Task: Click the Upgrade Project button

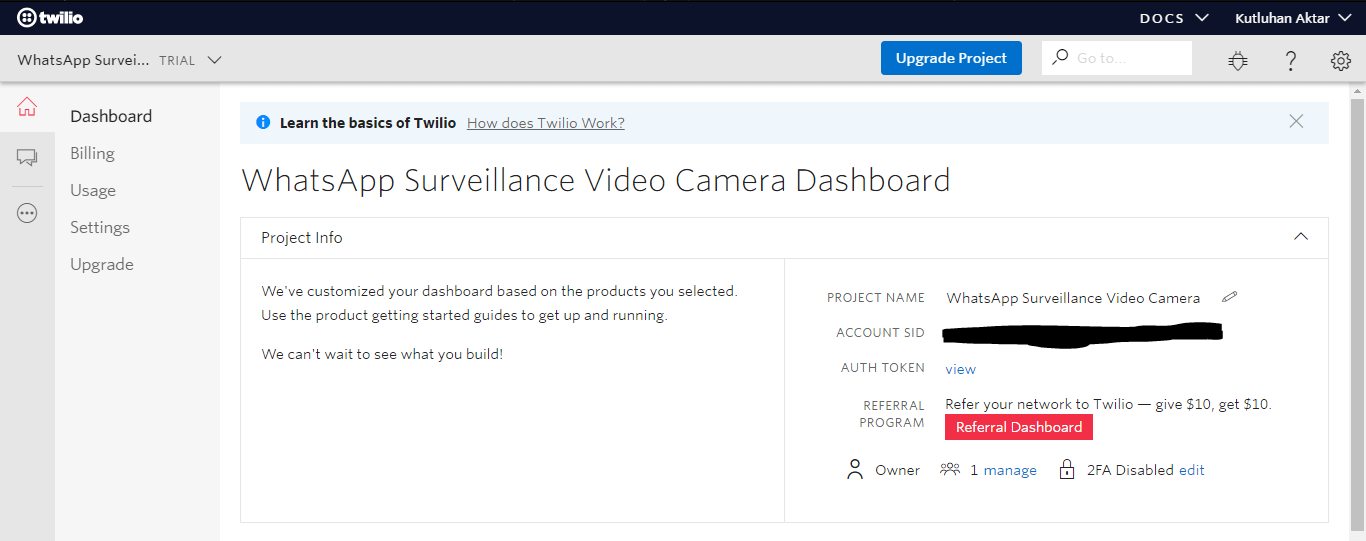Action: tap(951, 58)
